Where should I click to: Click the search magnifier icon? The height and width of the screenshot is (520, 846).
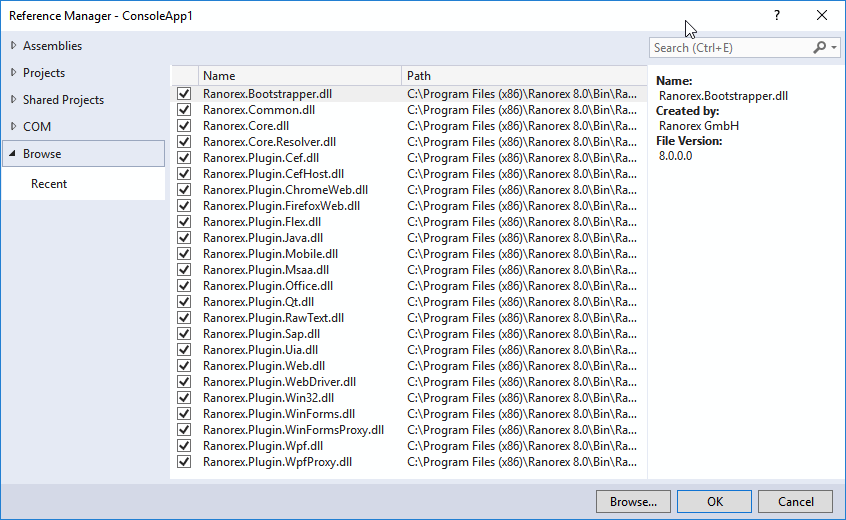[819, 47]
